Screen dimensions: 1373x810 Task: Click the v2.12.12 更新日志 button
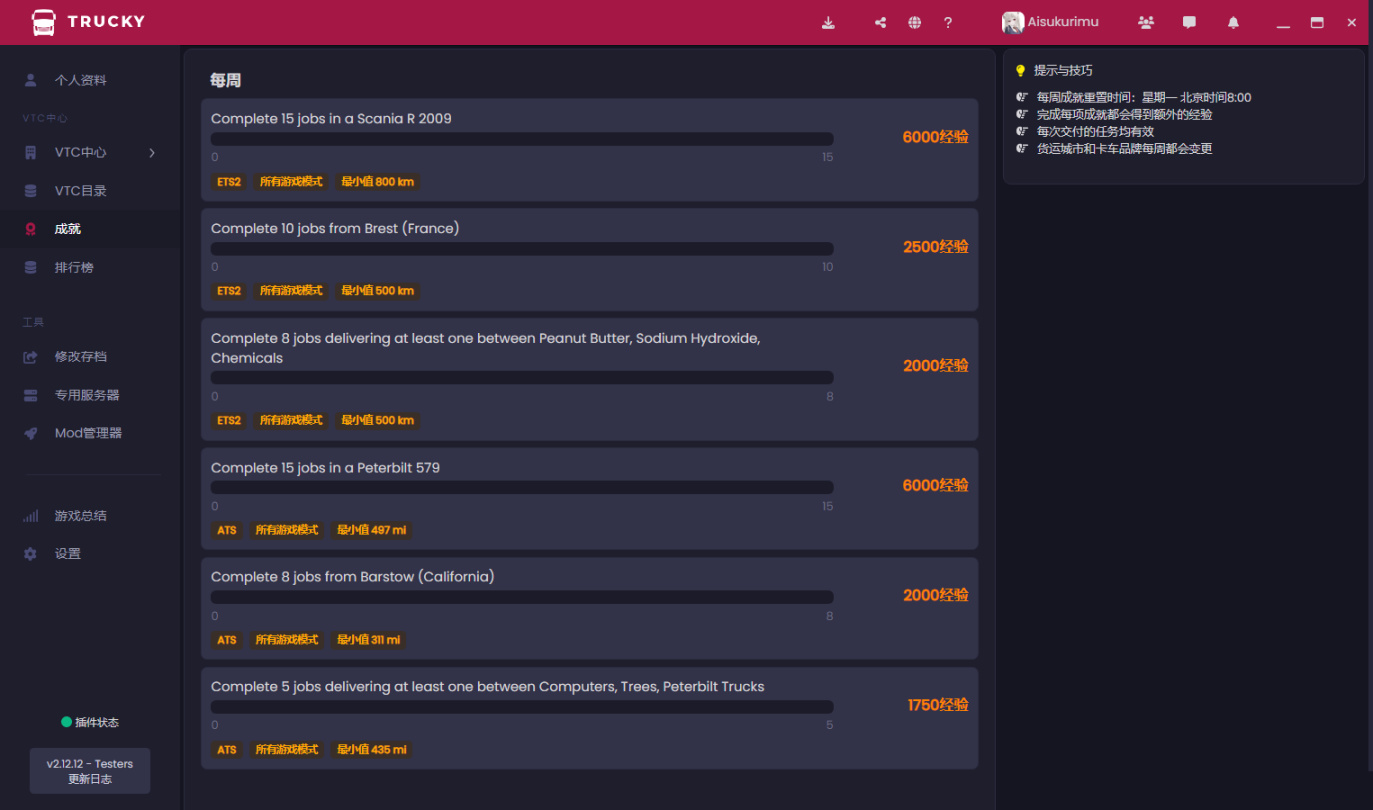pos(90,771)
